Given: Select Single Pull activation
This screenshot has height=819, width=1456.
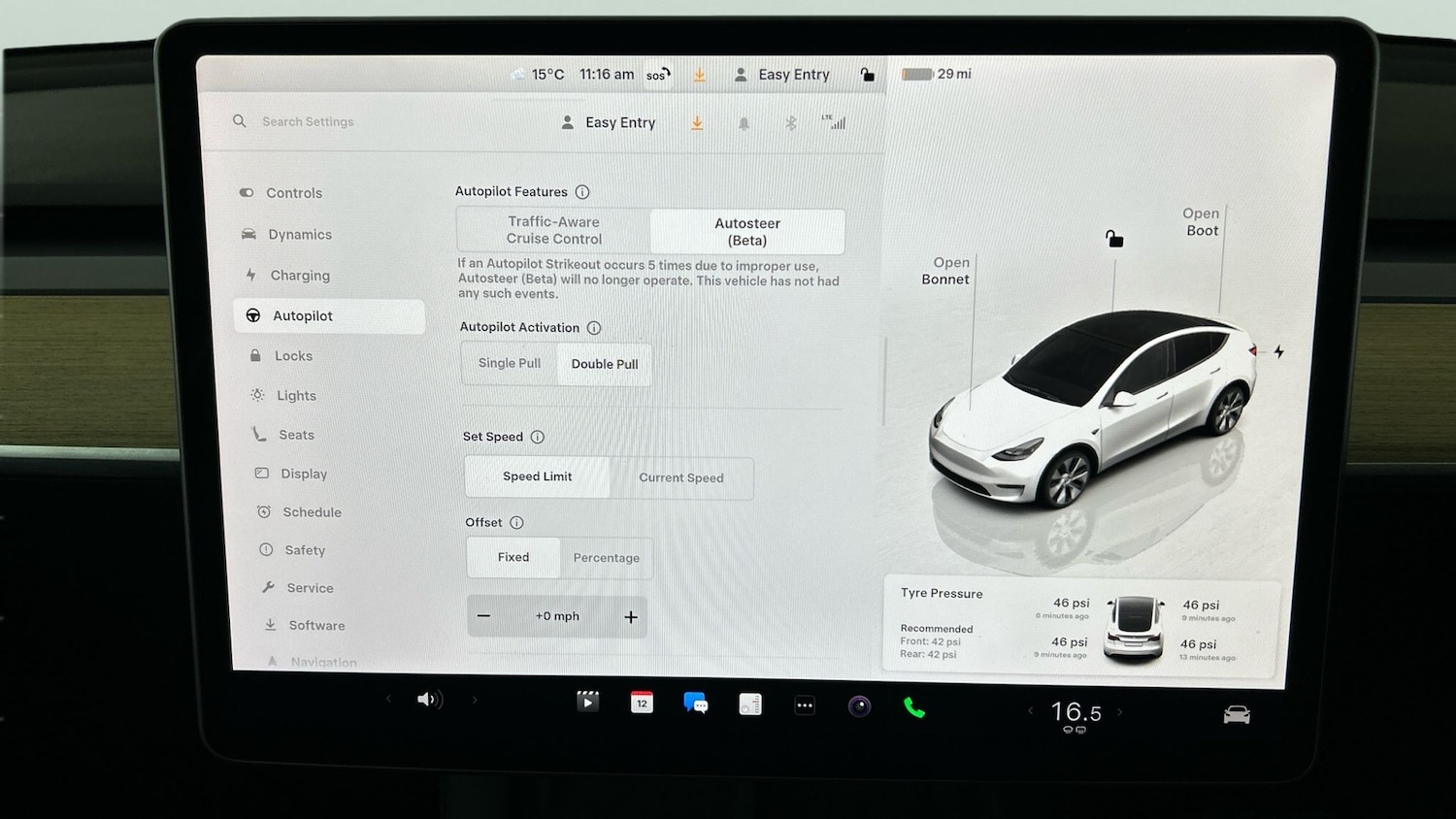Looking at the screenshot, I should point(509,363).
